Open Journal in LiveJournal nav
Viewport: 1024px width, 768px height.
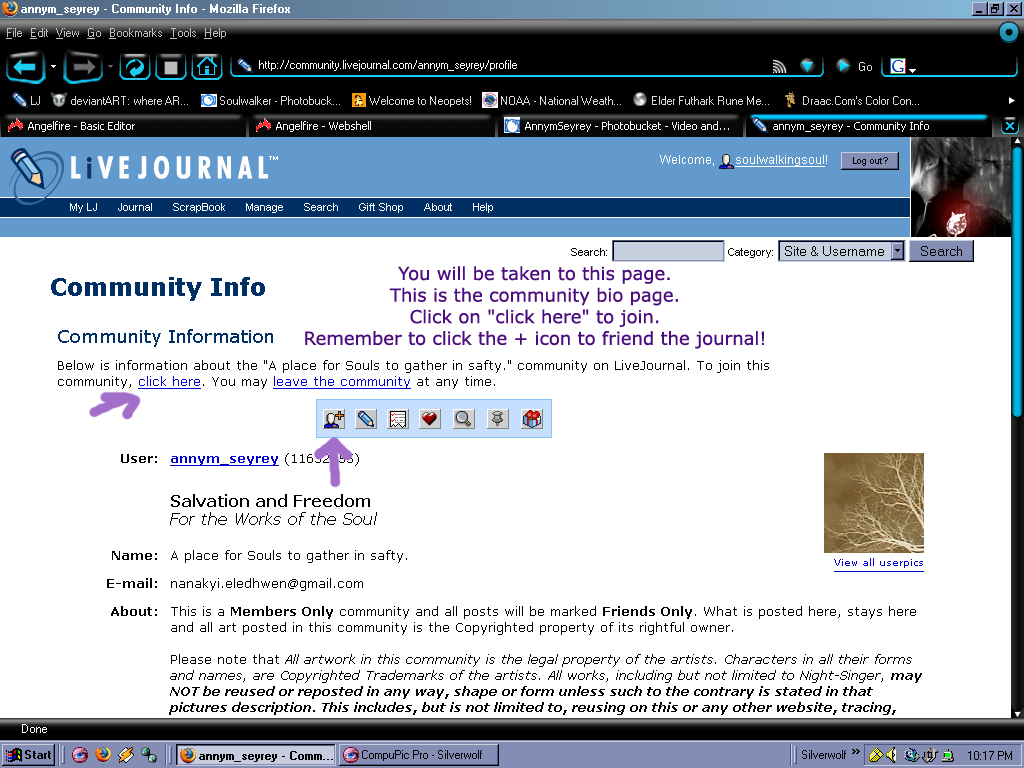click(x=135, y=207)
